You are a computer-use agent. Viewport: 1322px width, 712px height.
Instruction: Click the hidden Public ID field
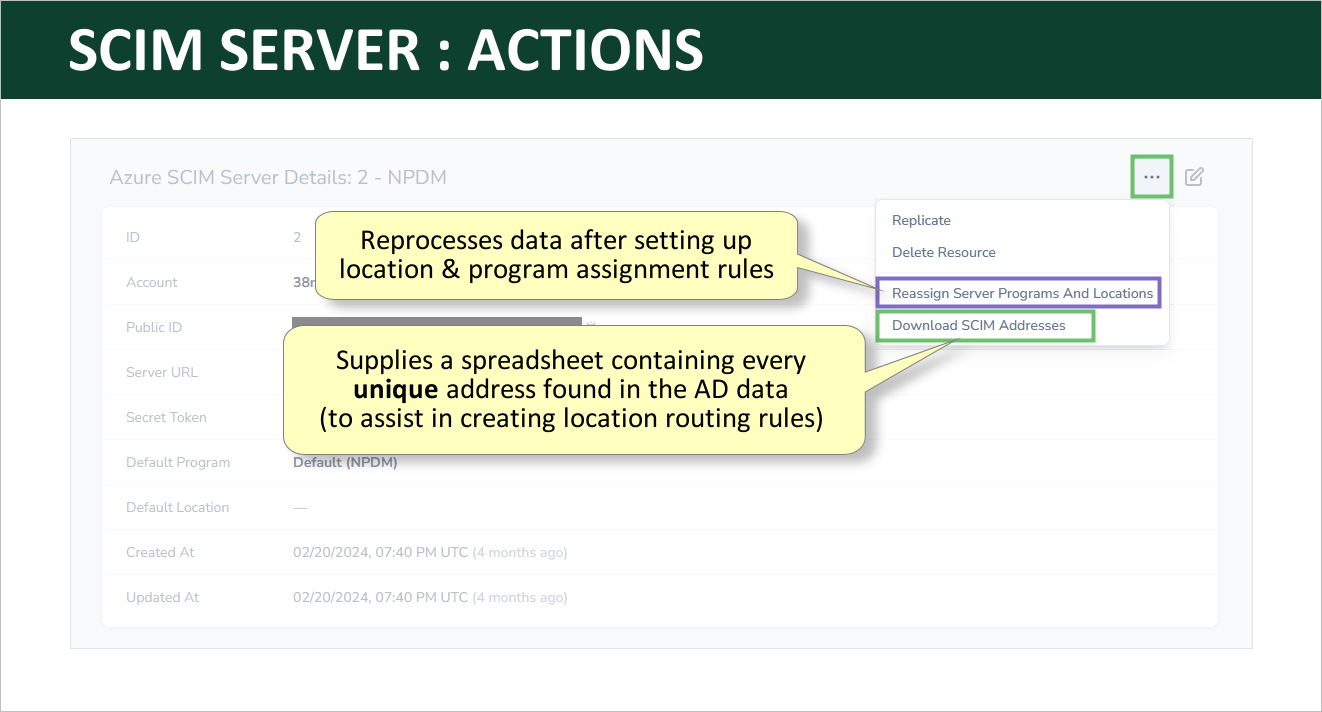(436, 322)
